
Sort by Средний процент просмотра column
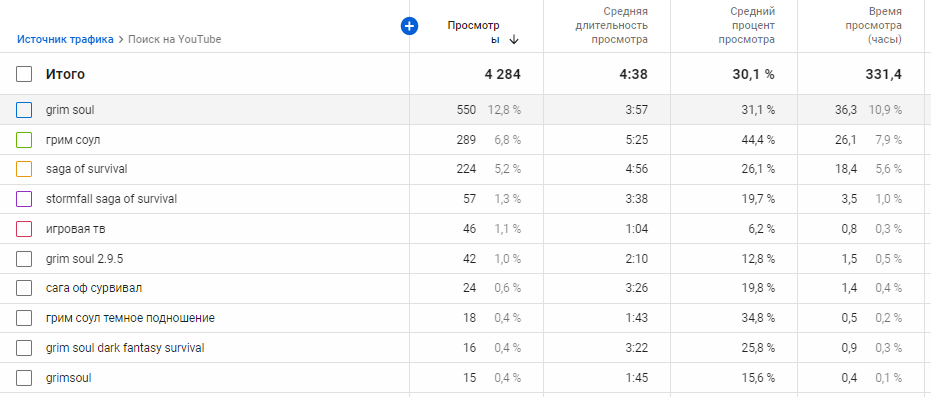(746, 26)
